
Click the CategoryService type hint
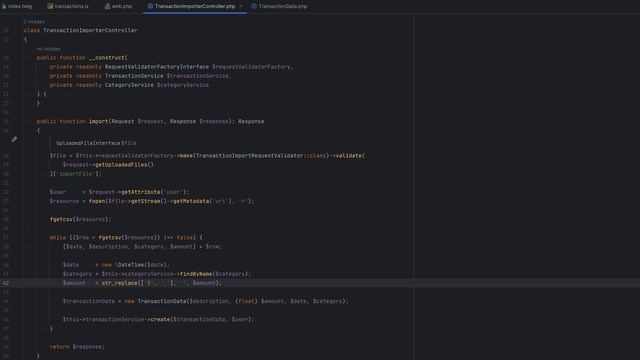pos(129,85)
